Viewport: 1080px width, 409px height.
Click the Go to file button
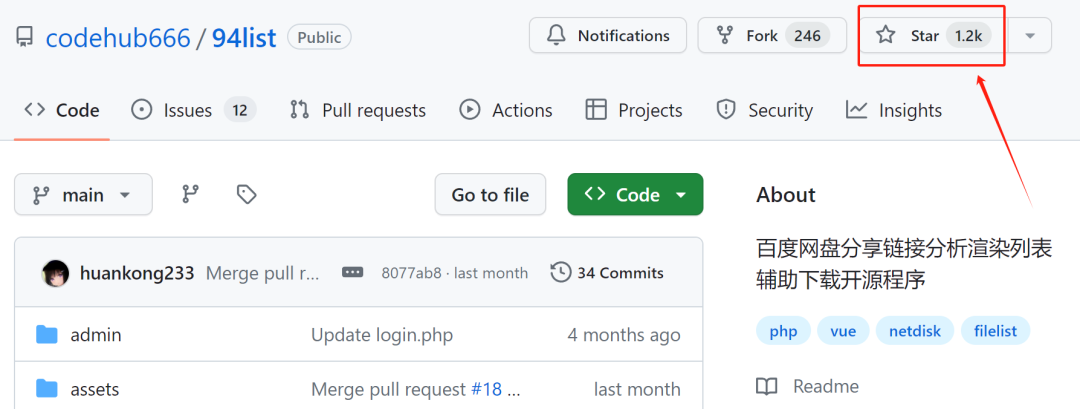[490, 195]
